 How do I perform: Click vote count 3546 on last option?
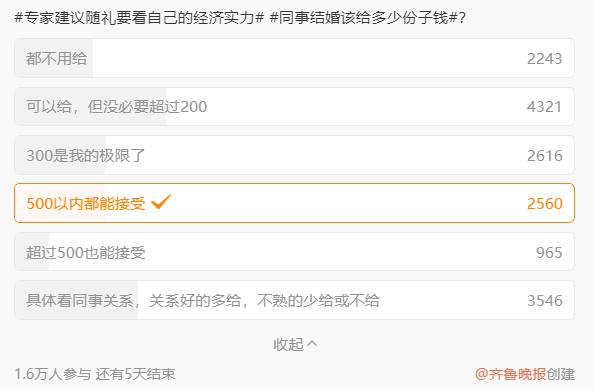click(x=545, y=301)
